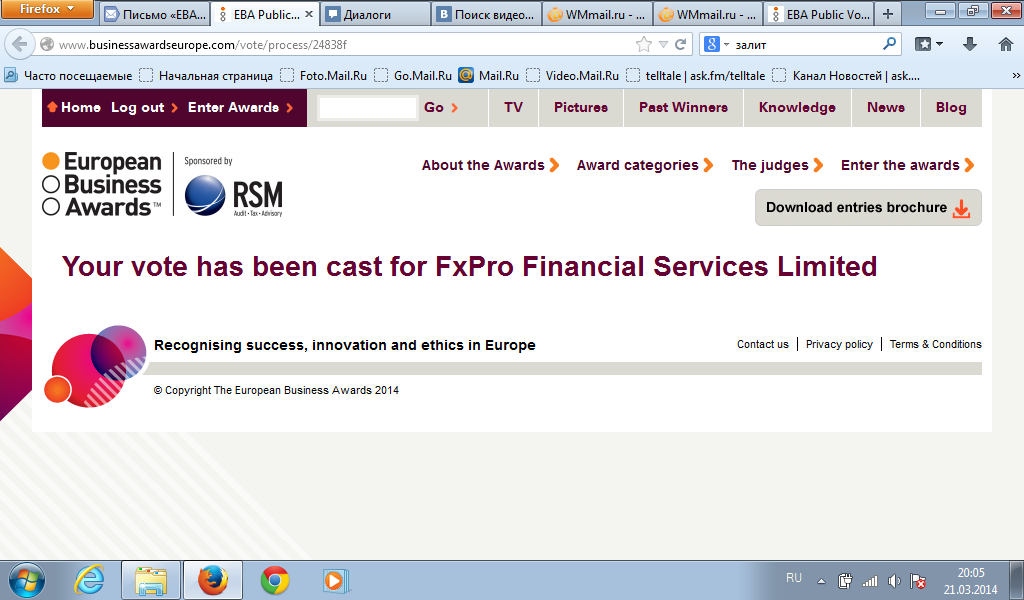Bookmark this page with the star icon
The height and width of the screenshot is (600, 1024).
pos(644,44)
